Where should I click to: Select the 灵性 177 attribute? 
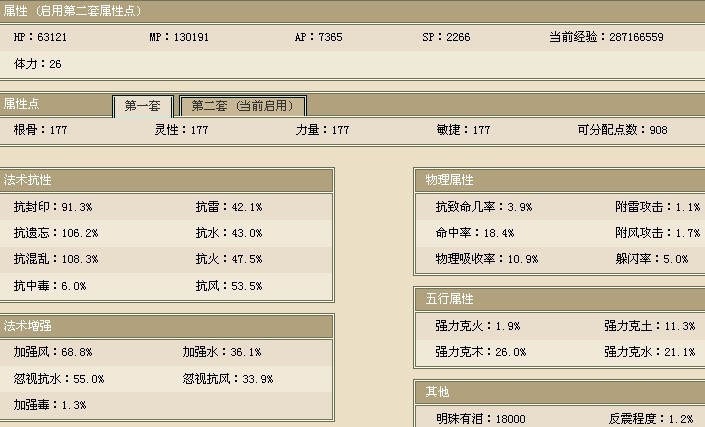(x=181, y=130)
